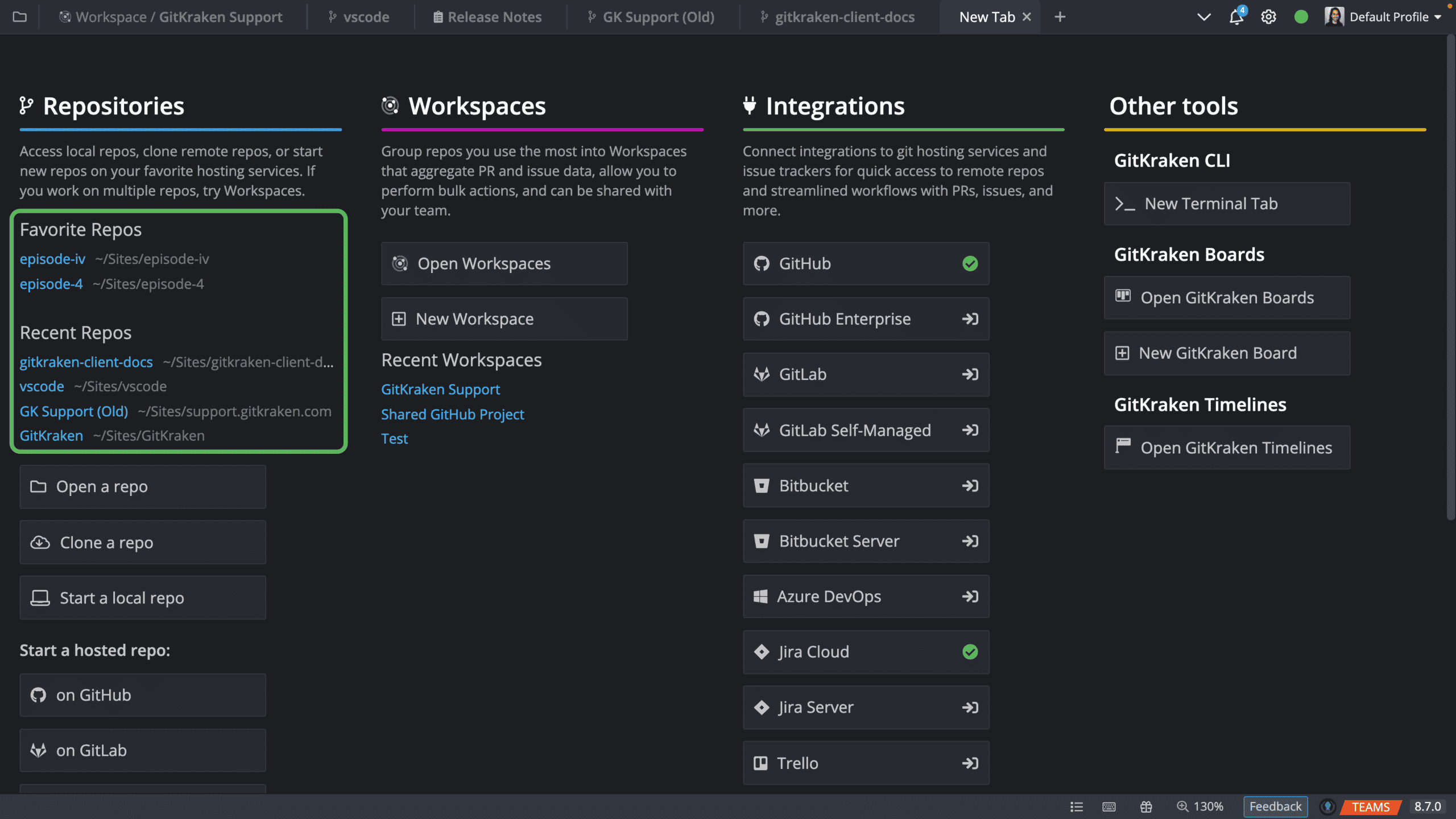Switch to the Workspace / GitKraken Support tab
This screenshot has height=819, width=1456.
click(x=171, y=17)
